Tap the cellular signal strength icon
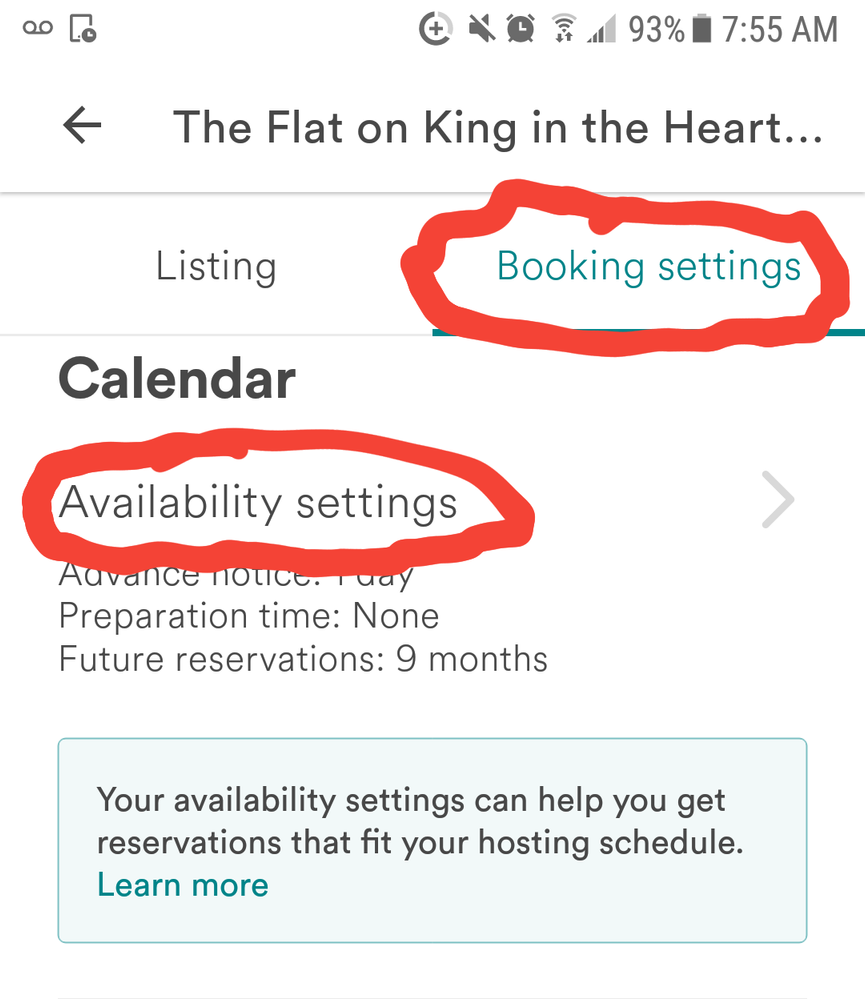865x999 pixels. [602, 30]
